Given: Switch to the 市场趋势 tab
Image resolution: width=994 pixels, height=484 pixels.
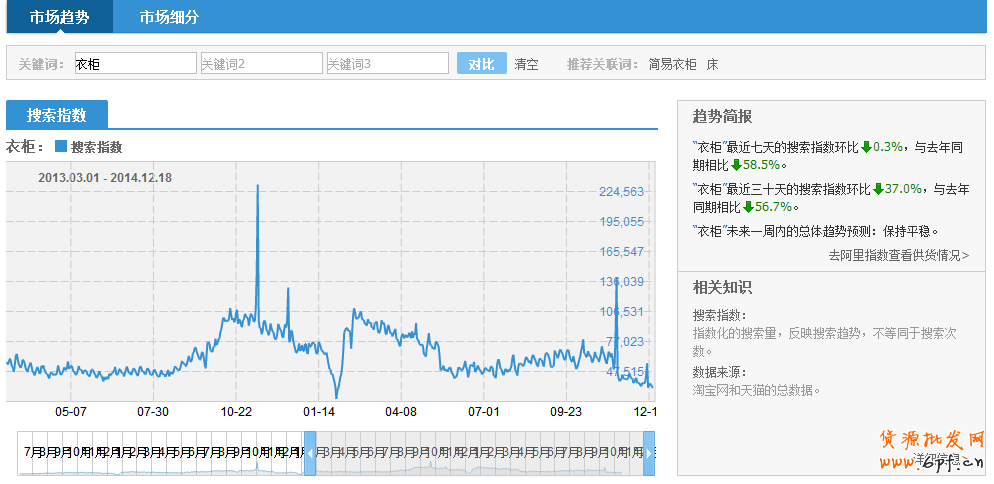Looking at the screenshot, I should click(x=57, y=17).
